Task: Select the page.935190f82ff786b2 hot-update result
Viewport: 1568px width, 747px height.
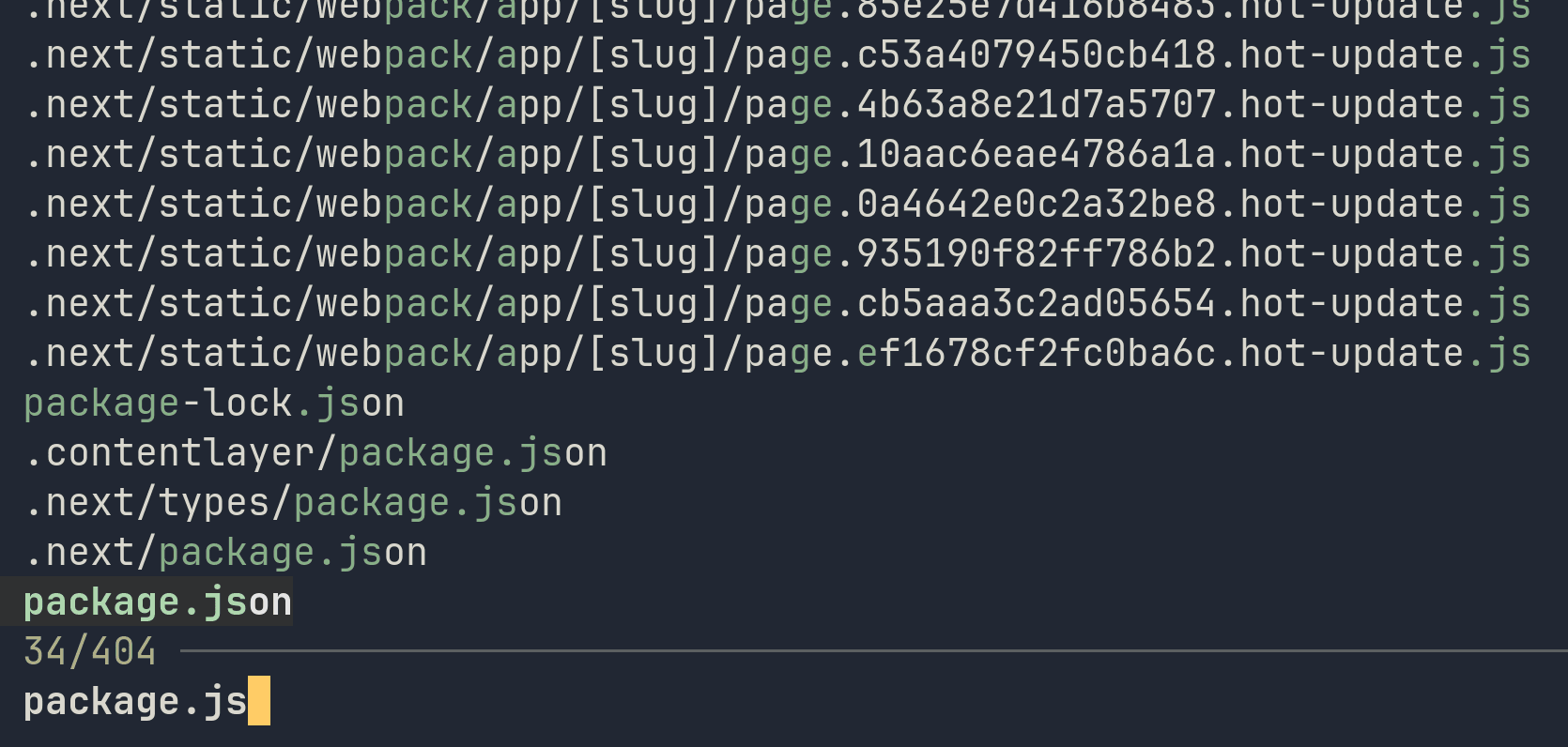Action: point(777,254)
